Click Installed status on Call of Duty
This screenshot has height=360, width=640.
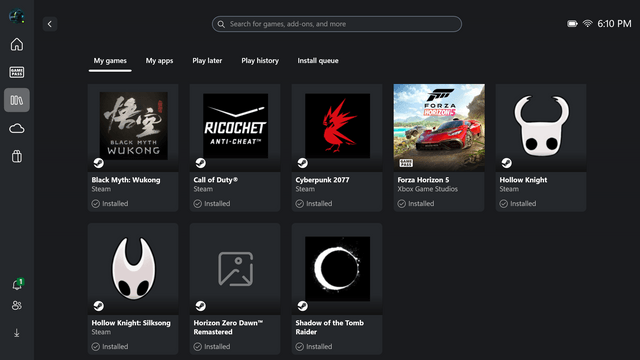[x=212, y=204]
